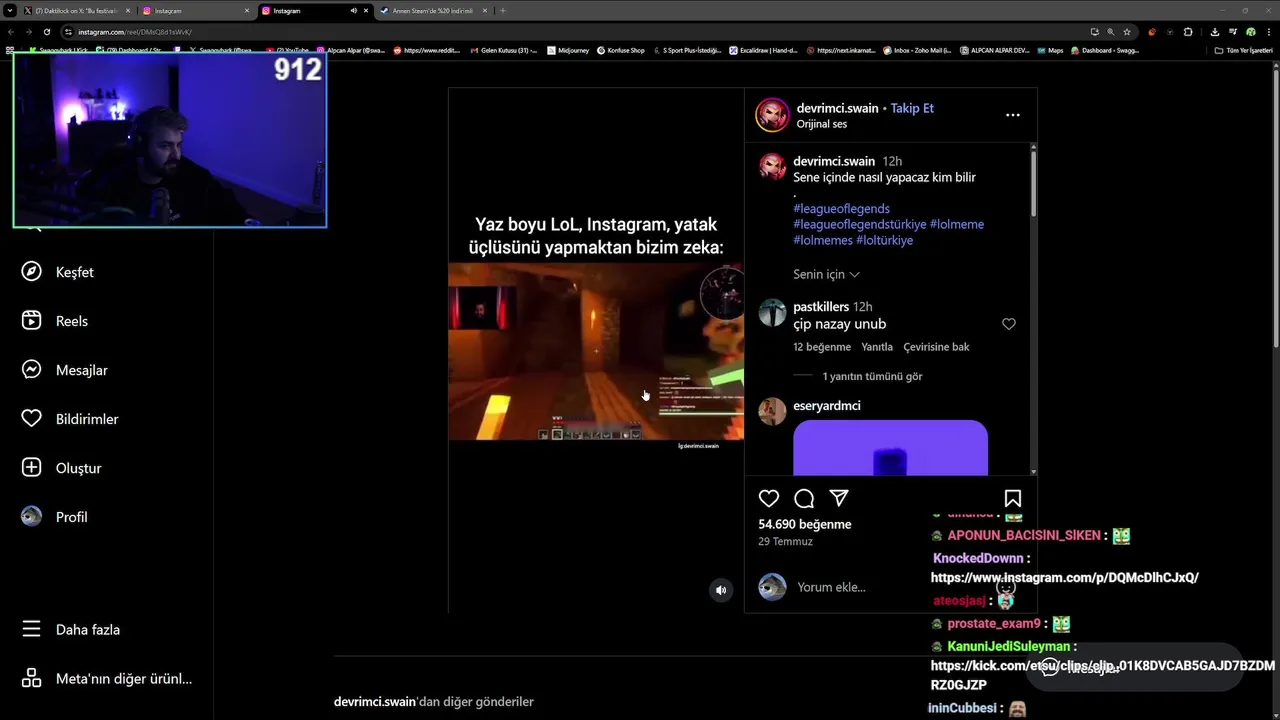Open three-dot post options menu
Screen dimensions: 1280x720
coord(1013,115)
